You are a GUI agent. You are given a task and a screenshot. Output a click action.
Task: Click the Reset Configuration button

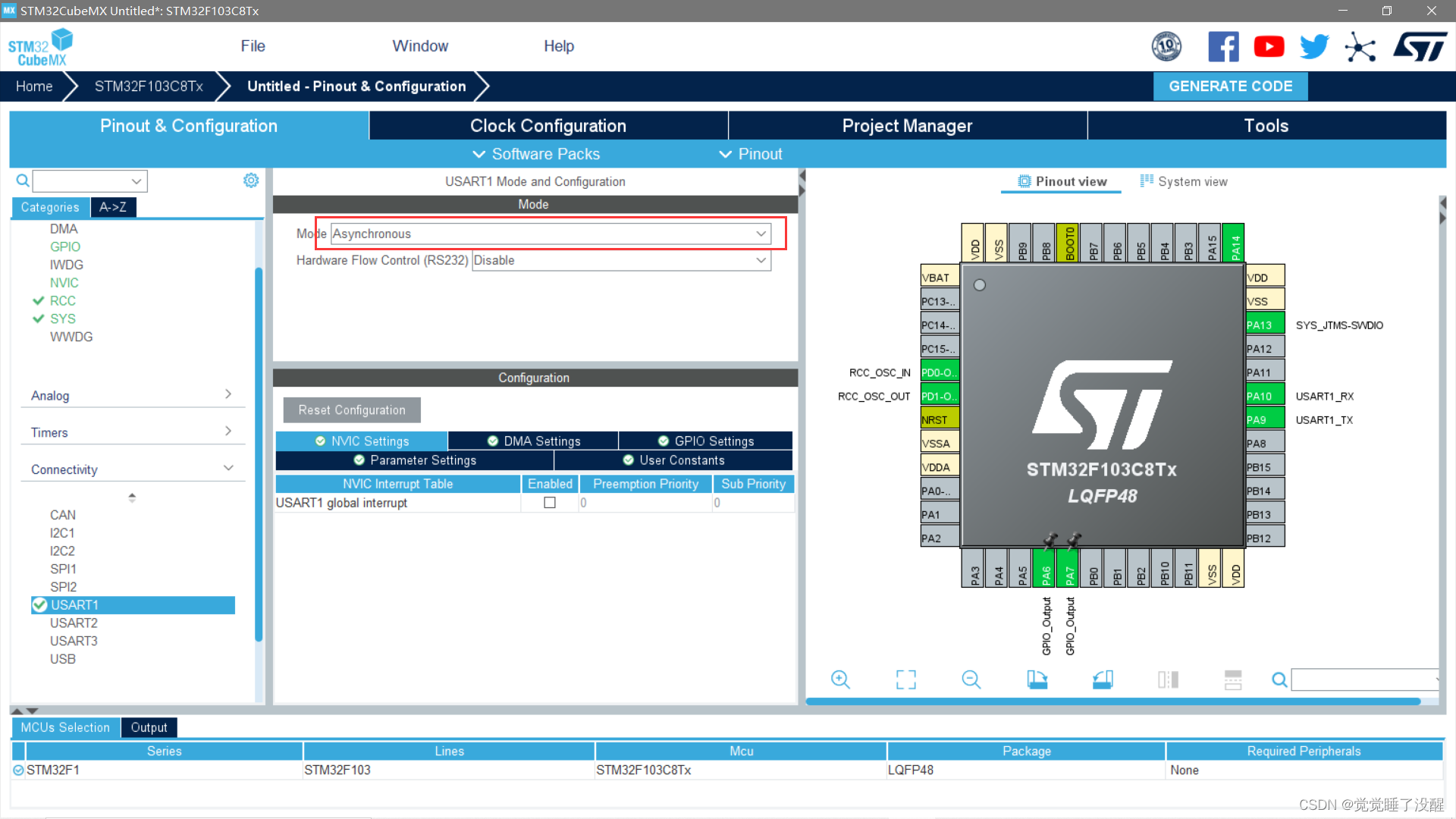[352, 410]
